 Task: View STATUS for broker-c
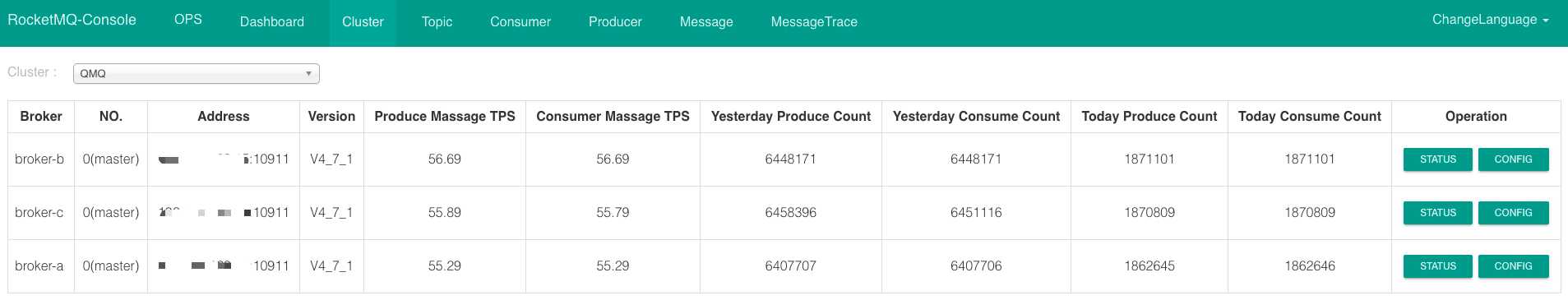tap(1437, 213)
